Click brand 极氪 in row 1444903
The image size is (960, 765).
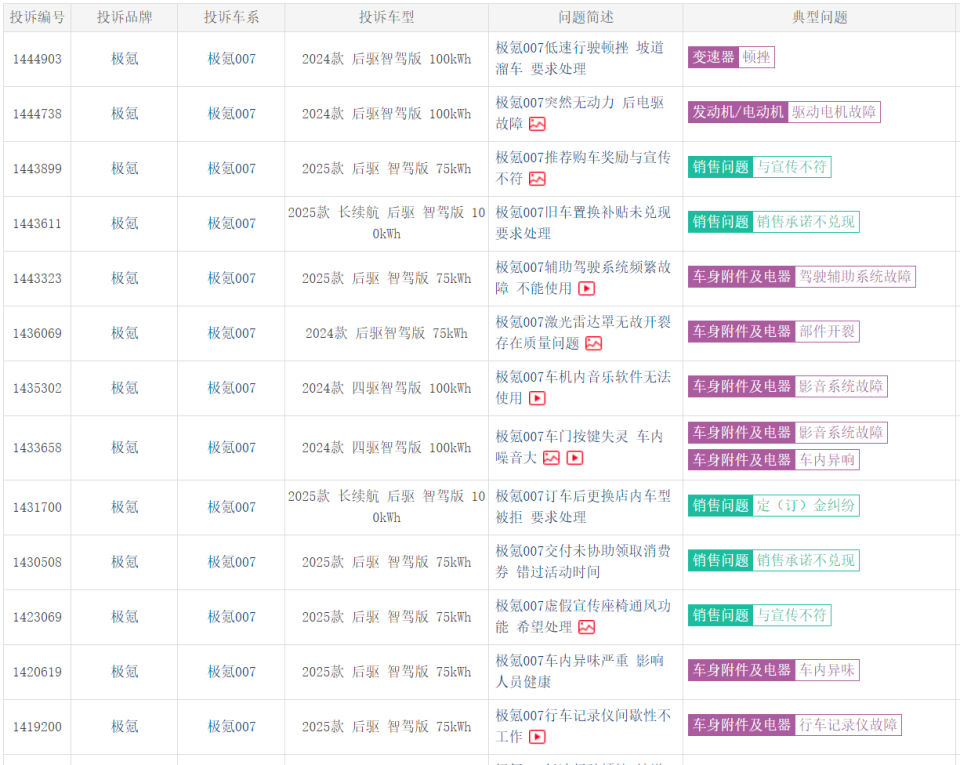125,59
